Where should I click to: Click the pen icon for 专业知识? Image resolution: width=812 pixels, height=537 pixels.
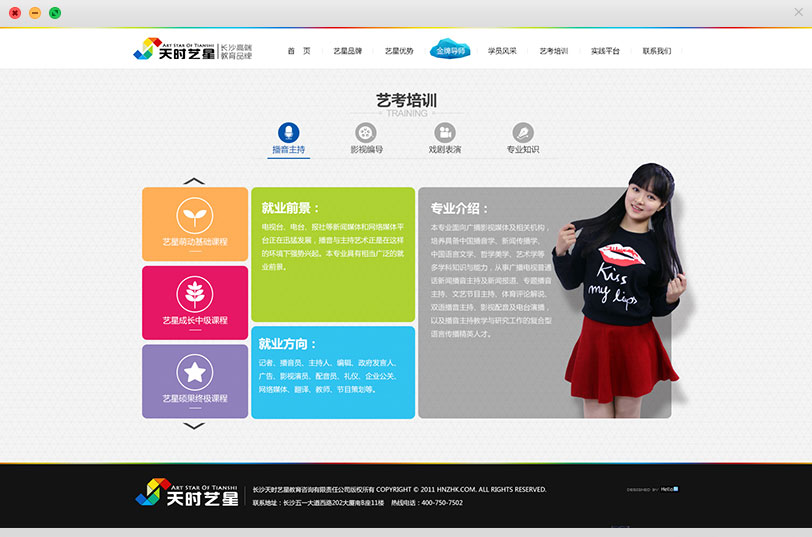click(x=522, y=133)
